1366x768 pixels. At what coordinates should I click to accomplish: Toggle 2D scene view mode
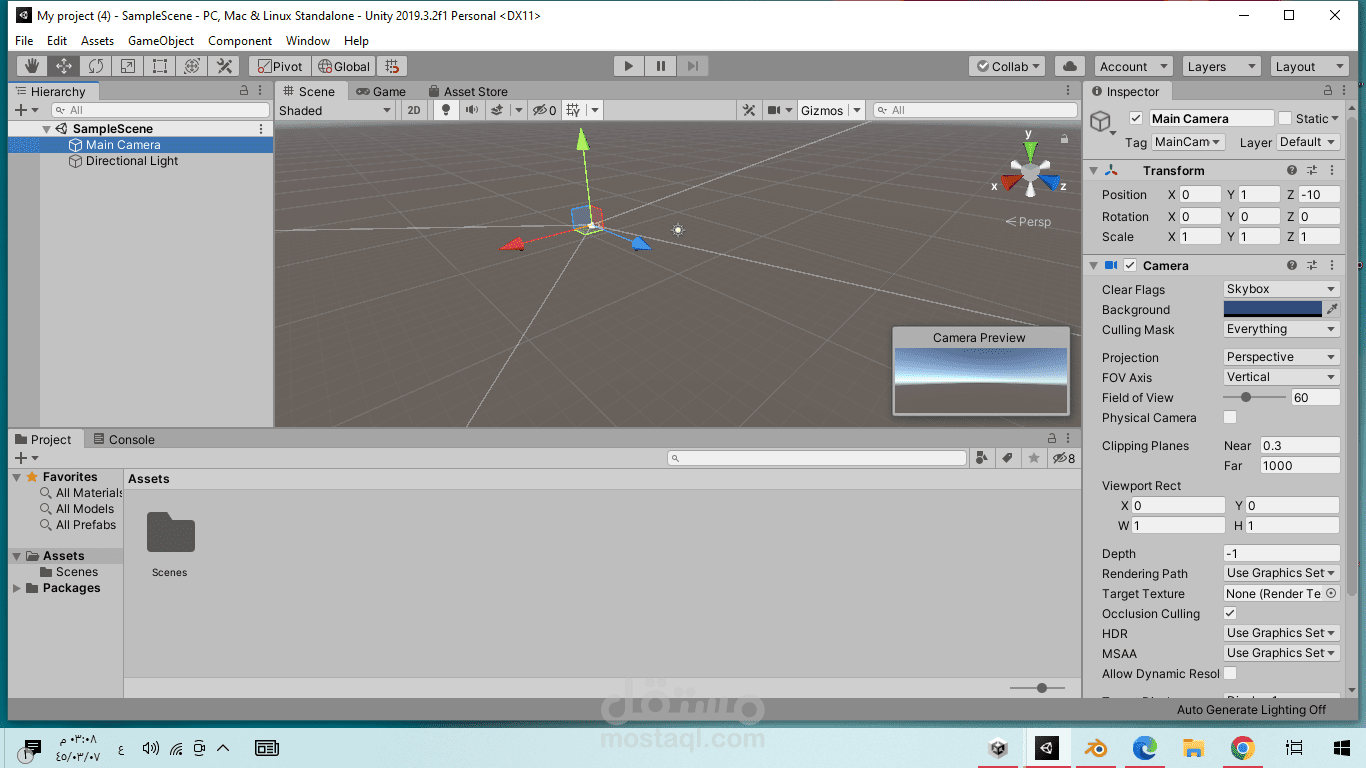[x=413, y=110]
